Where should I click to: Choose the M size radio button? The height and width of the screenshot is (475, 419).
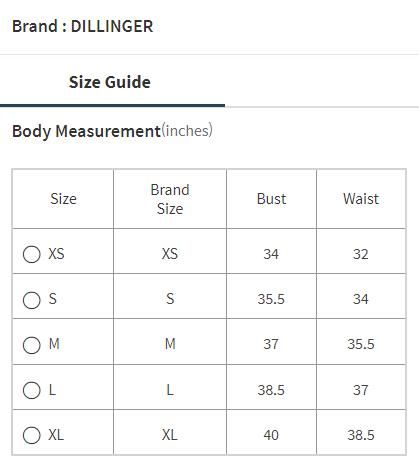point(32,345)
